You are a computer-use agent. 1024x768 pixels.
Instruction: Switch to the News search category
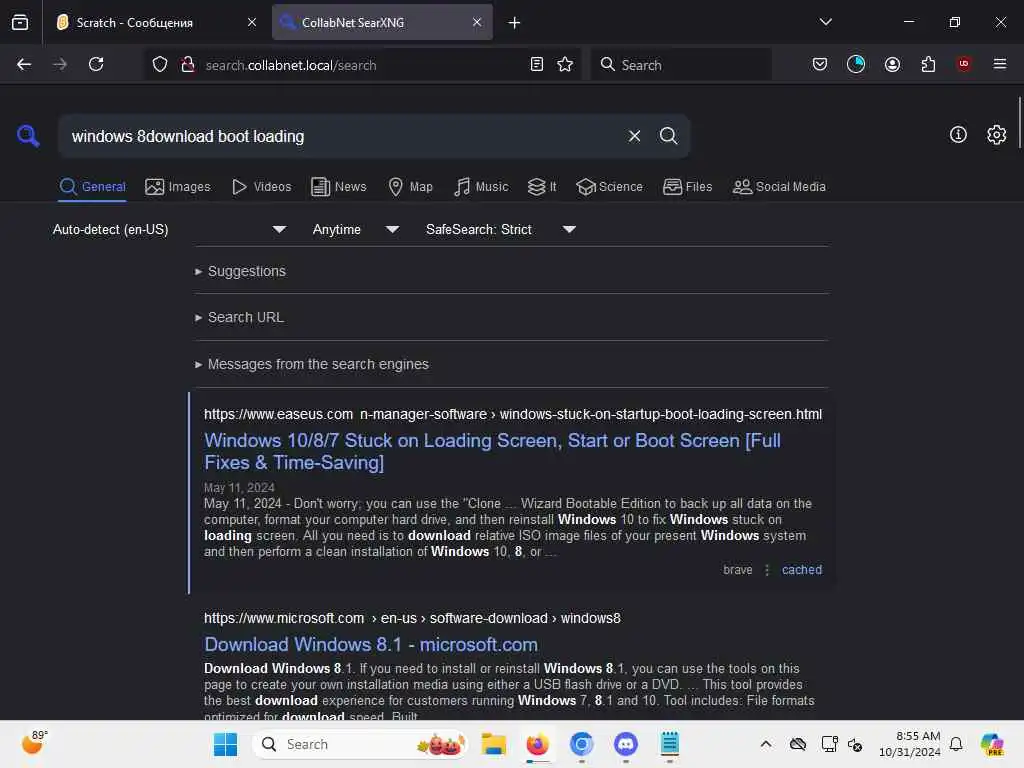pyautogui.click(x=339, y=187)
